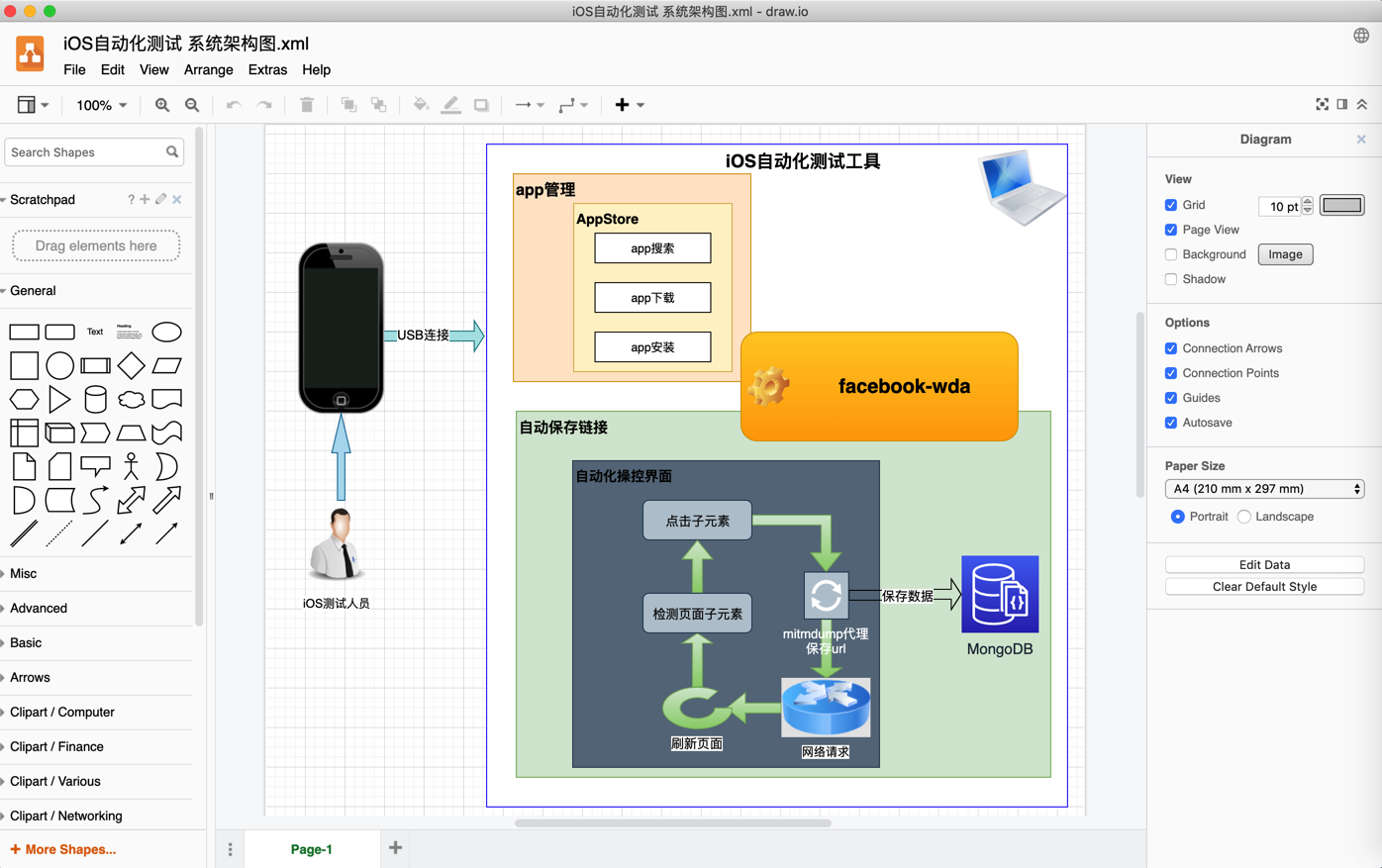Viewport: 1382px width, 868px height.
Task: Click the scratchpad help question mark
Action: pos(131,200)
